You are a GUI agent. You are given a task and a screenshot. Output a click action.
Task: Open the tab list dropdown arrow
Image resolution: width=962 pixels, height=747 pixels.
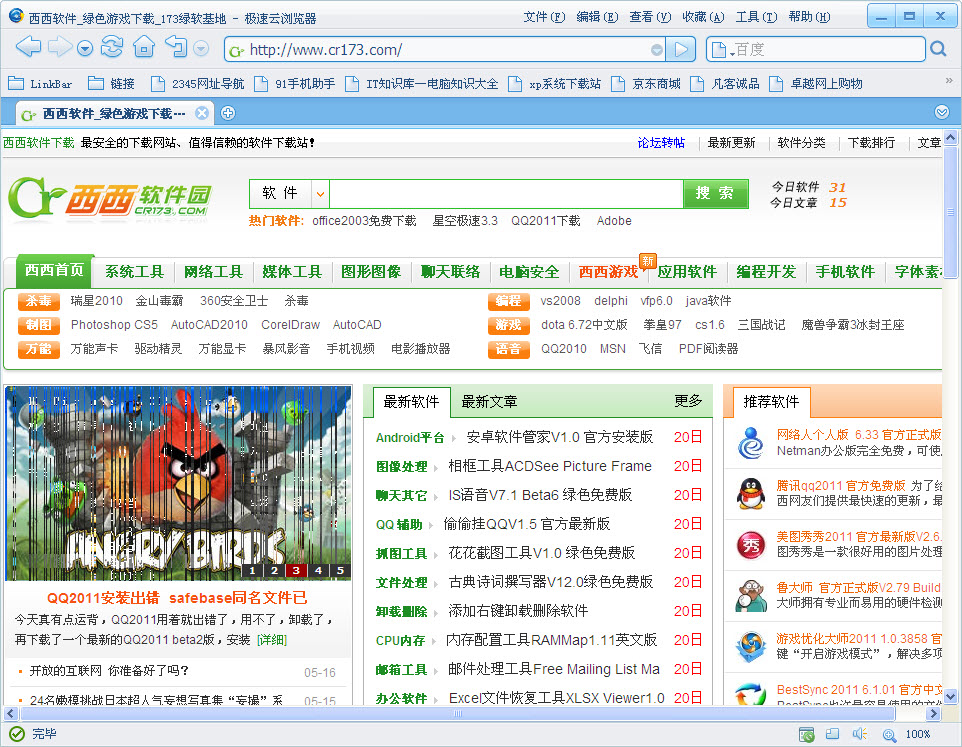tap(942, 112)
